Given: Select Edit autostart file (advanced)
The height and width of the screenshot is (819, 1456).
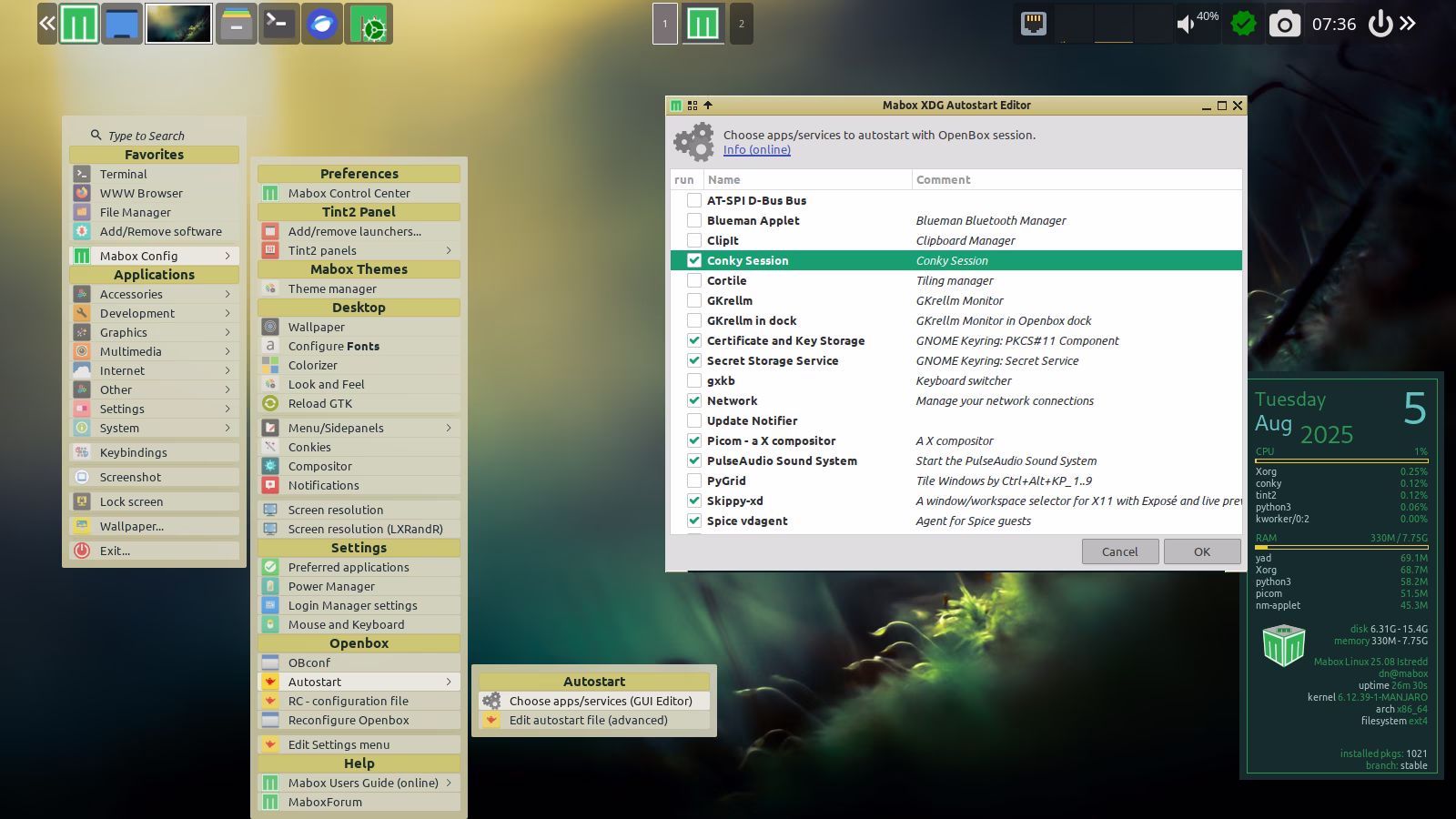Looking at the screenshot, I should (589, 720).
